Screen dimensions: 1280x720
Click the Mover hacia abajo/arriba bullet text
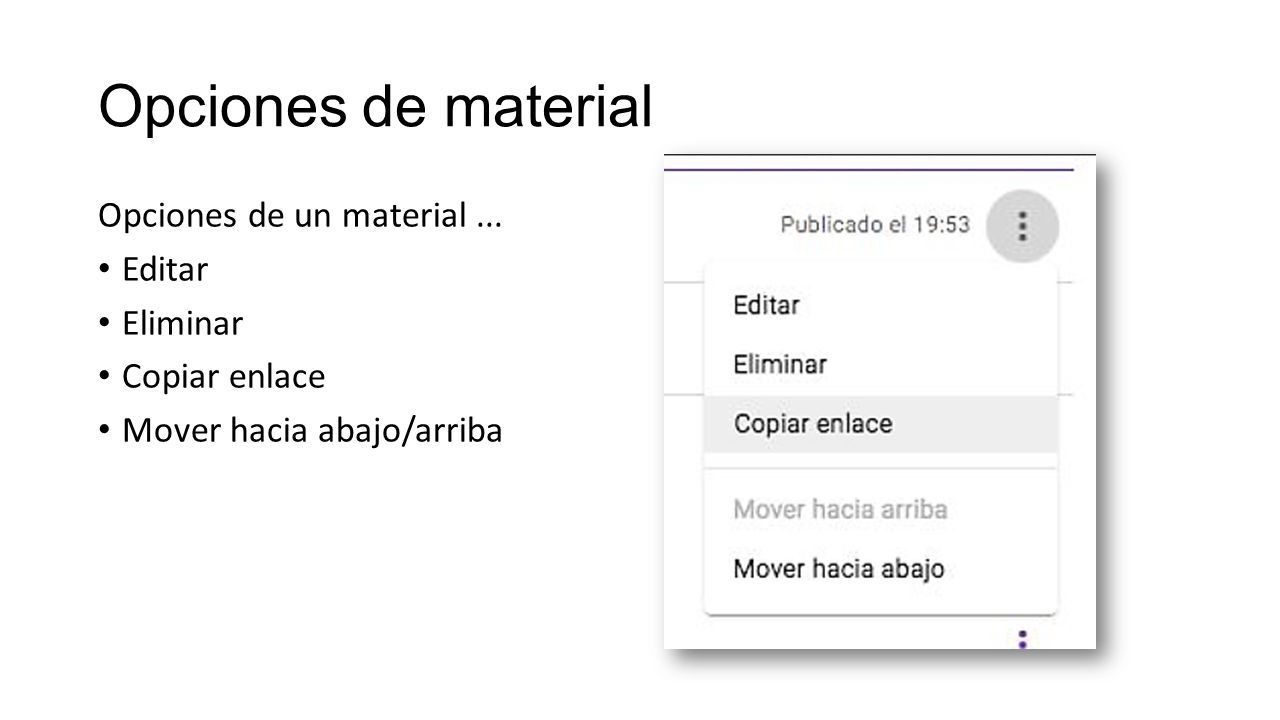point(312,431)
